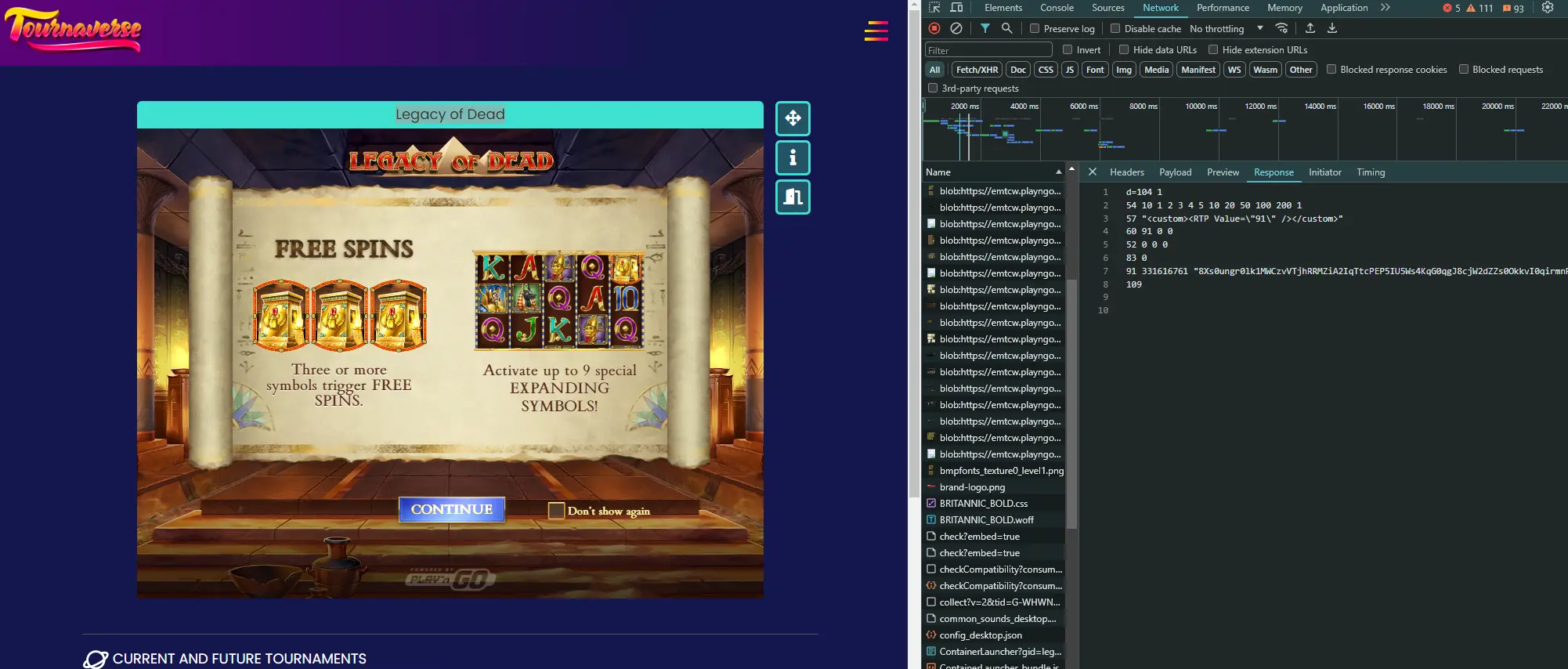Check Hide data URLs
Screen dimensions: 1568x669
pos(1124,49)
